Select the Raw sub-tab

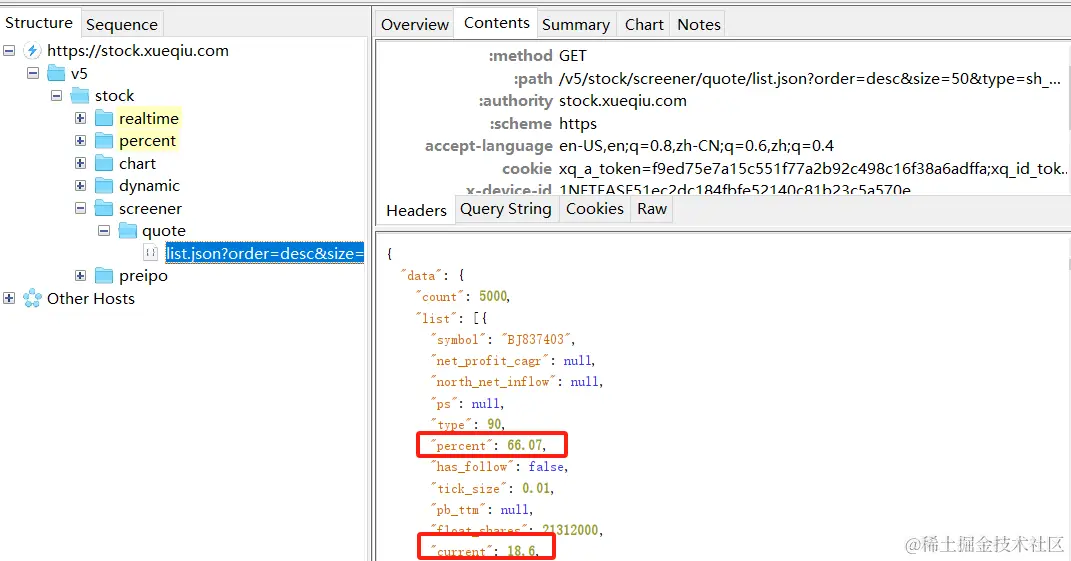(652, 209)
